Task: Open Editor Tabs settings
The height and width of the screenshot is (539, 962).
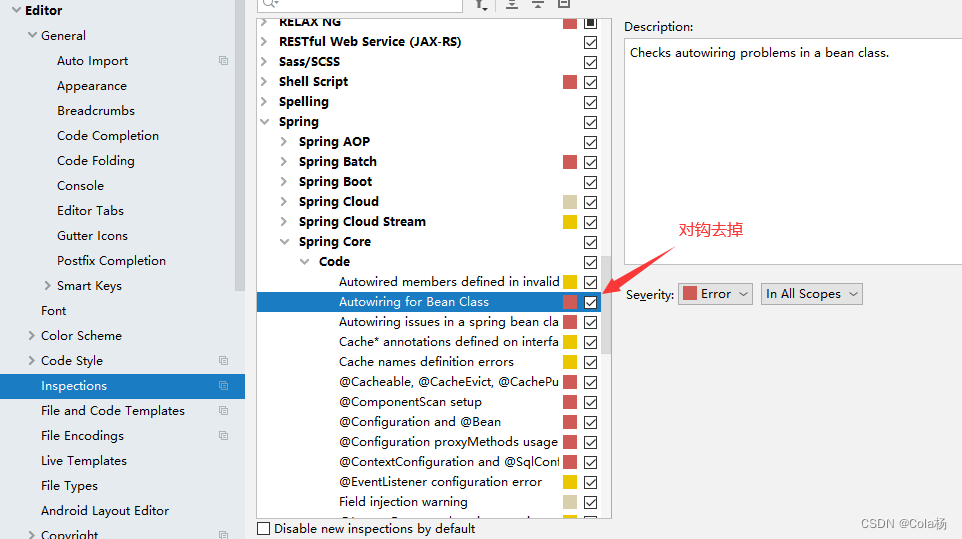Action: click(90, 210)
